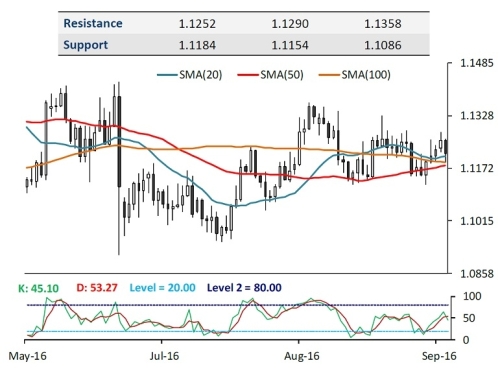This screenshot has height=369, width=500.
Task: Select the SMA(100) legend label
Action: [366, 75]
